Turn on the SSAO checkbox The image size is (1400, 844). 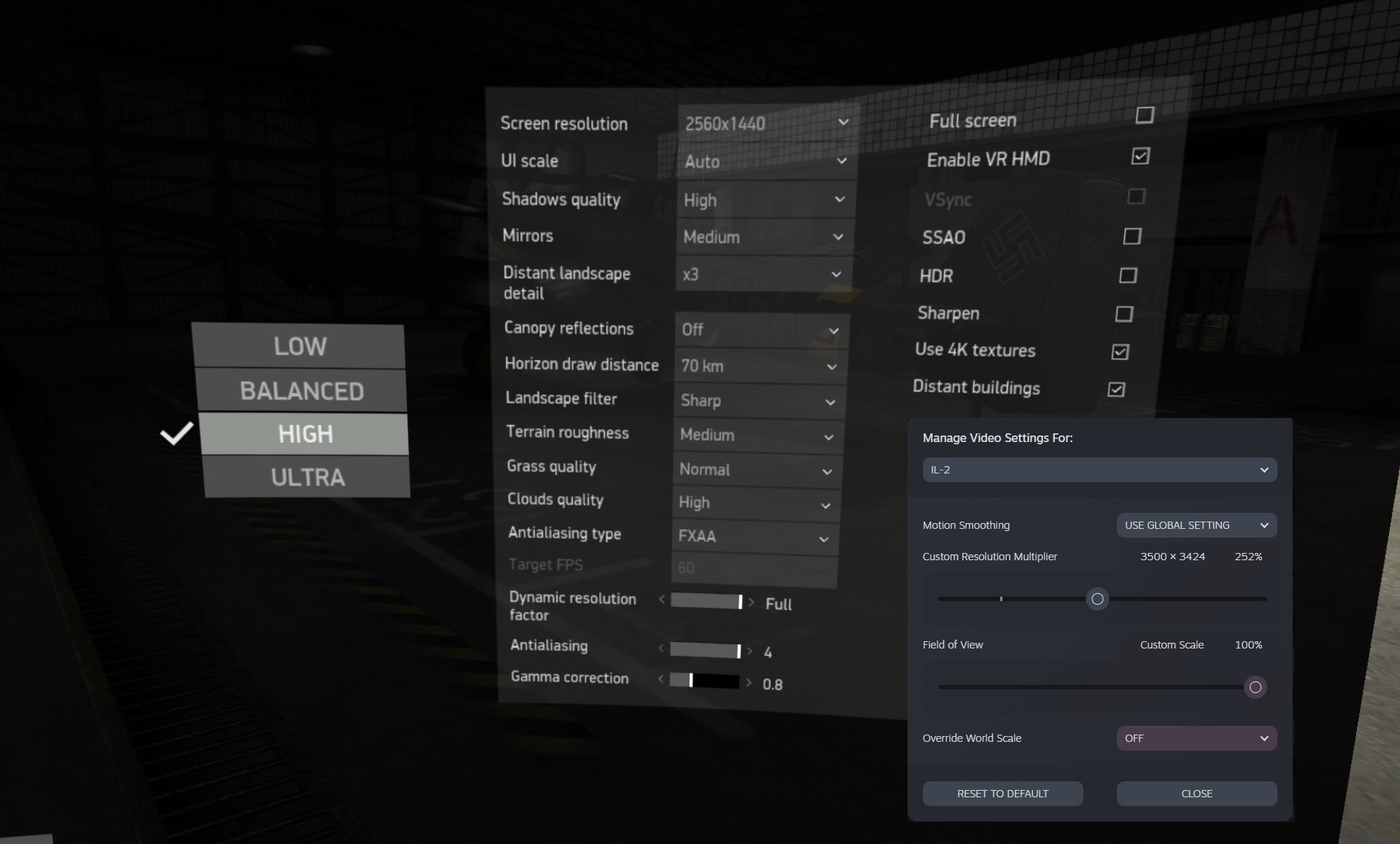click(1132, 236)
